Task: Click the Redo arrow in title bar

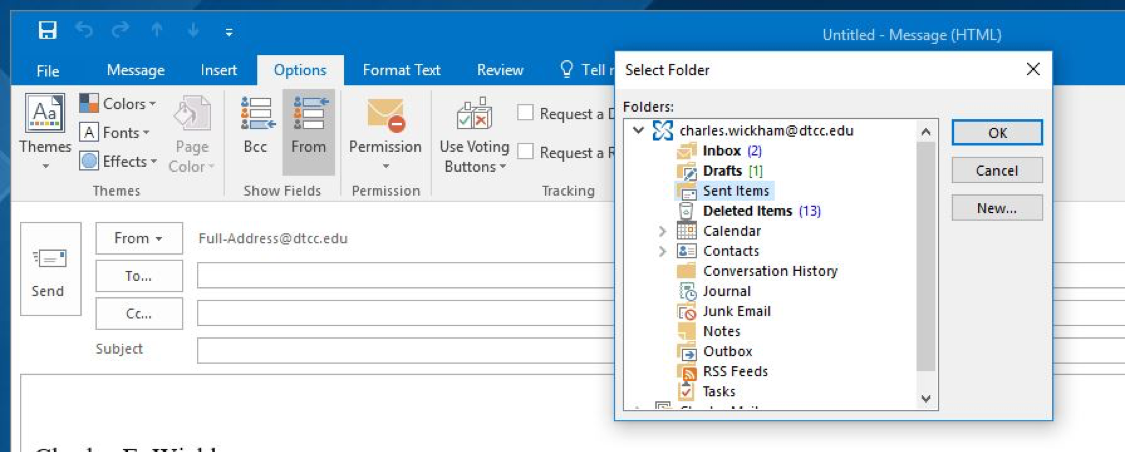Action: tap(121, 31)
